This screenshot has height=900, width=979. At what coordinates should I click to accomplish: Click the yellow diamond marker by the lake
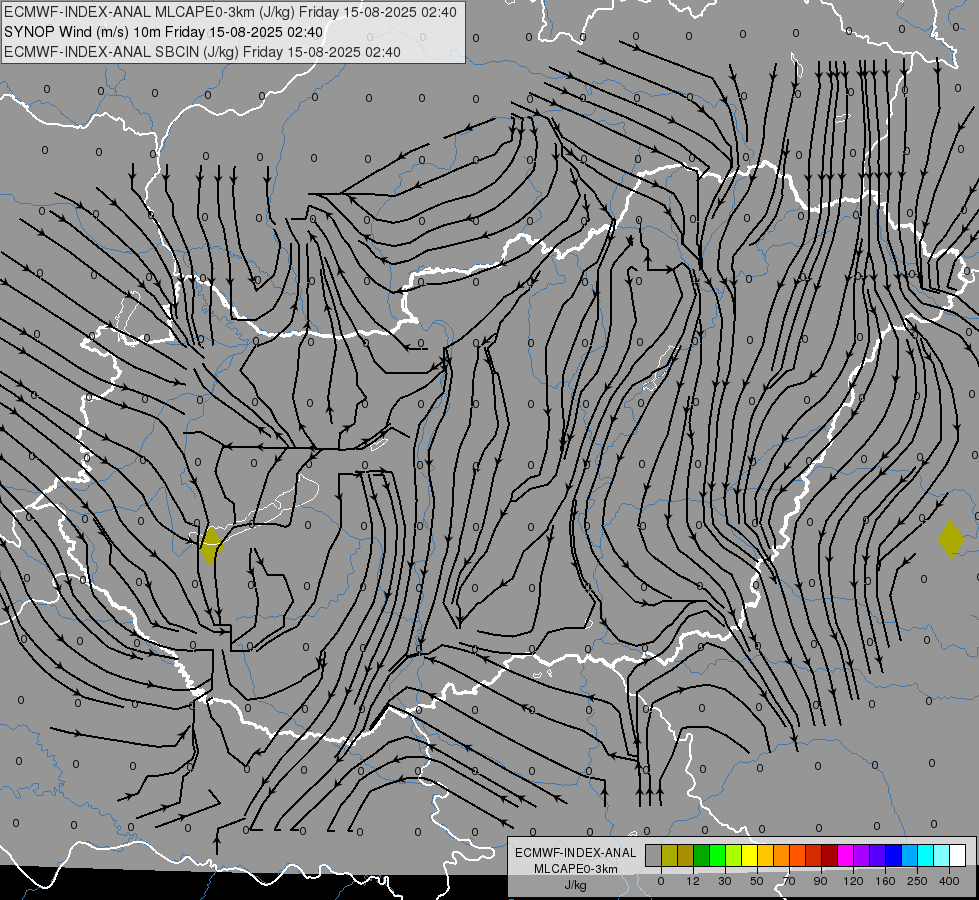[x=210, y=545]
